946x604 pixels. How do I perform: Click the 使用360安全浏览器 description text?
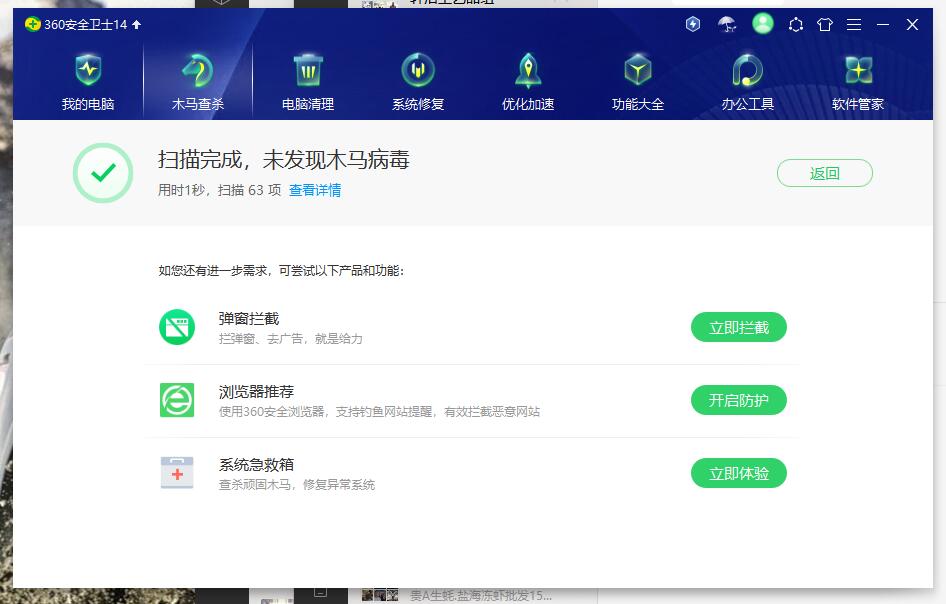[379, 412]
